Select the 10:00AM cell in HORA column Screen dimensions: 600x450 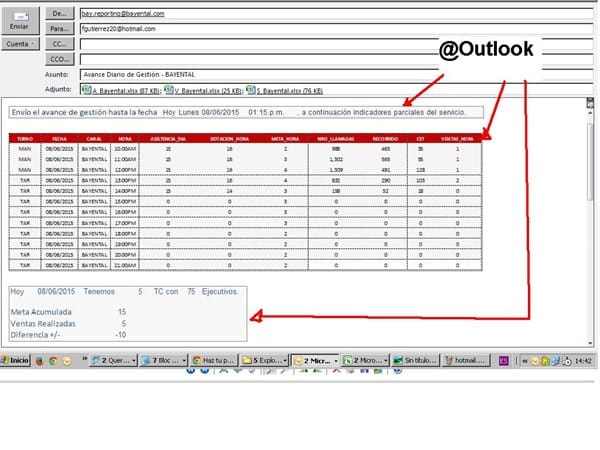pos(125,149)
